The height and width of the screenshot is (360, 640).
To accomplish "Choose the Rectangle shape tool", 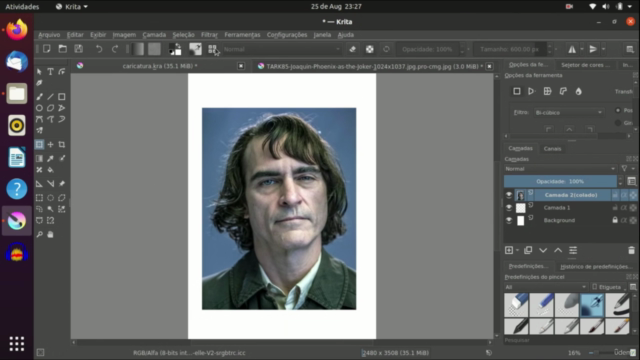I will tap(62, 97).
